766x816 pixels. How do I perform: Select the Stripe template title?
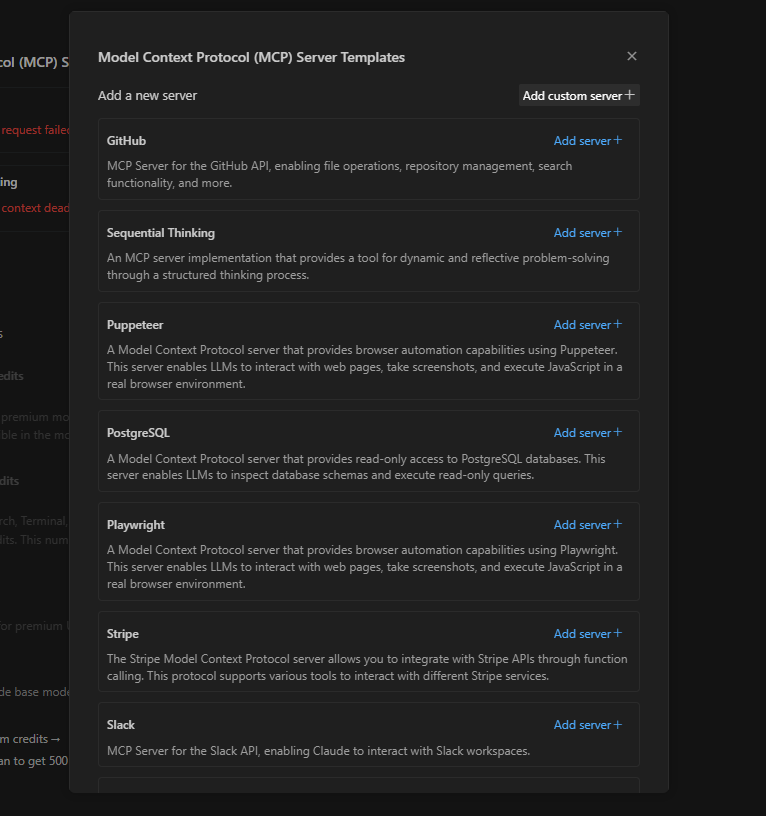pyautogui.click(x=123, y=633)
